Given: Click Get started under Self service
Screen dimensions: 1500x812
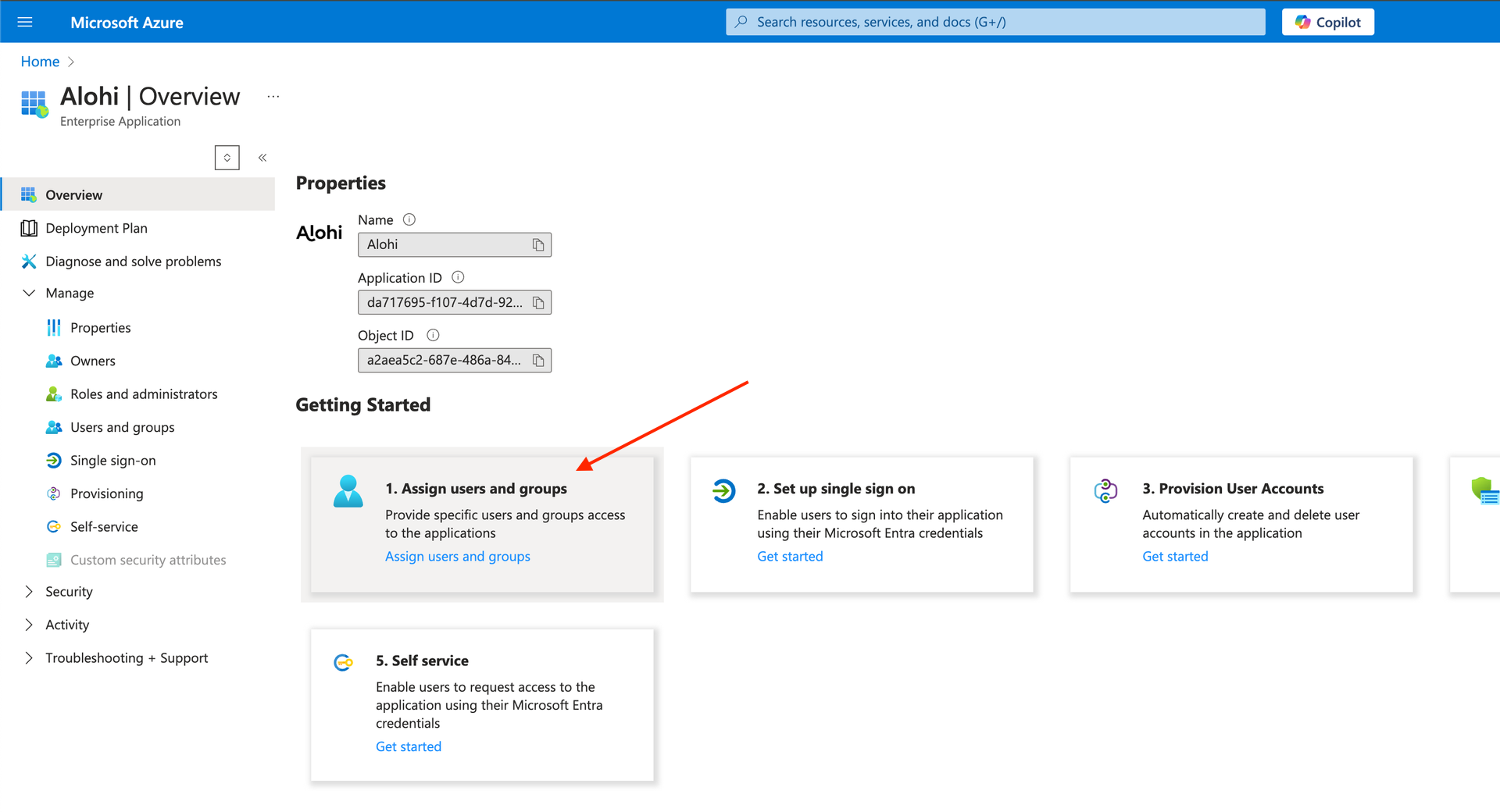Looking at the screenshot, I should pyautogui.click(x=409, y=747).
